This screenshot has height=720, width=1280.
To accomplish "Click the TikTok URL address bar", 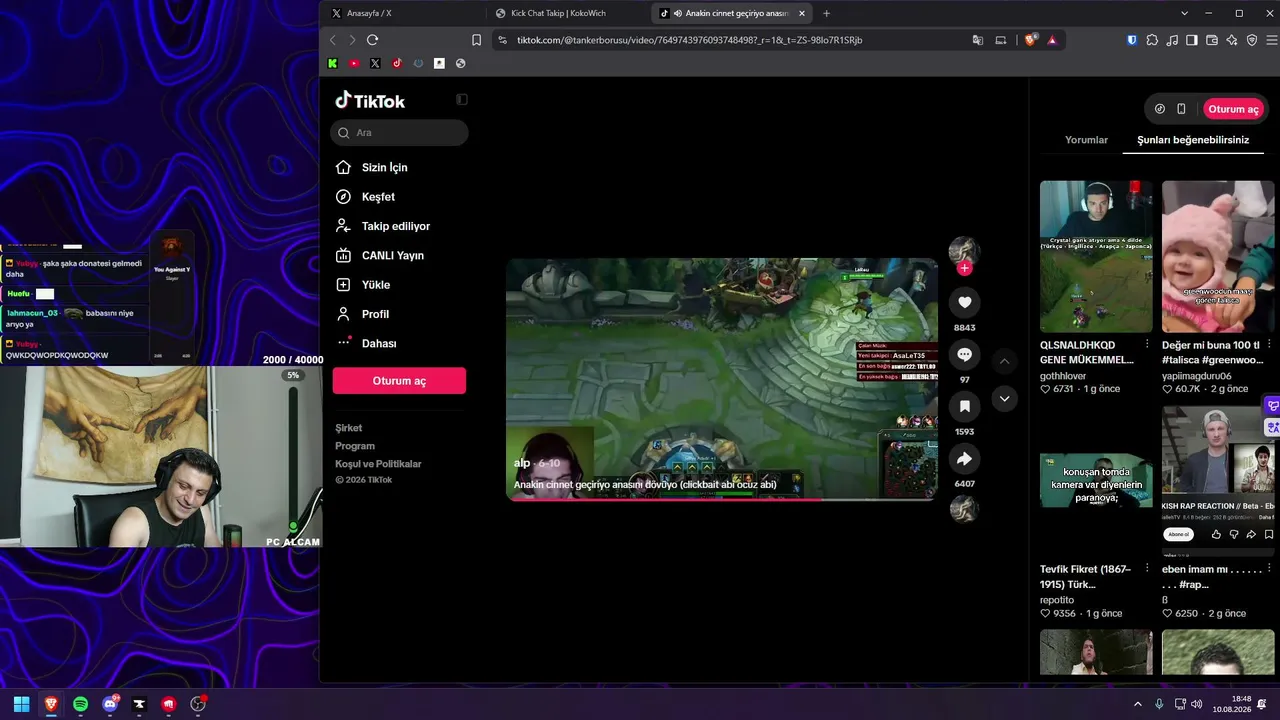I will (689, 40).
